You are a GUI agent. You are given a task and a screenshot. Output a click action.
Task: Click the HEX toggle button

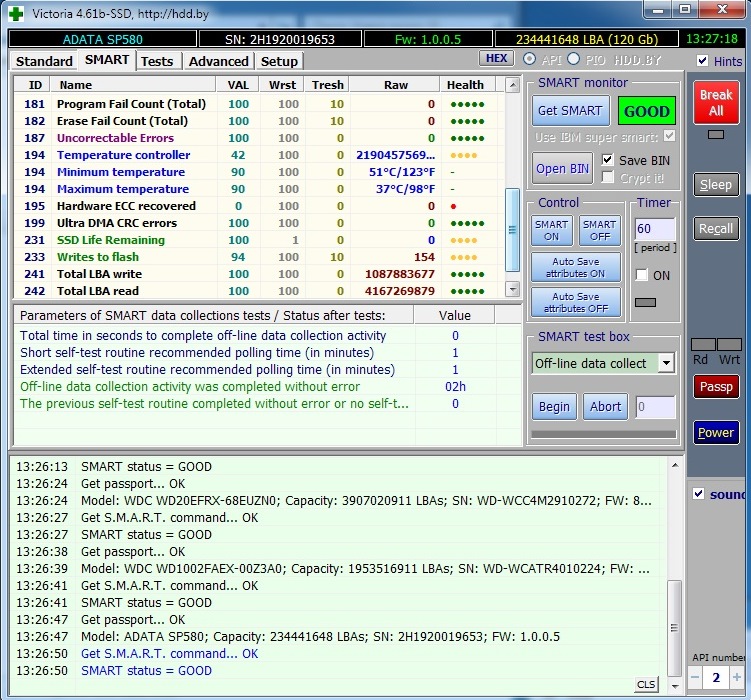pos(496,59)
